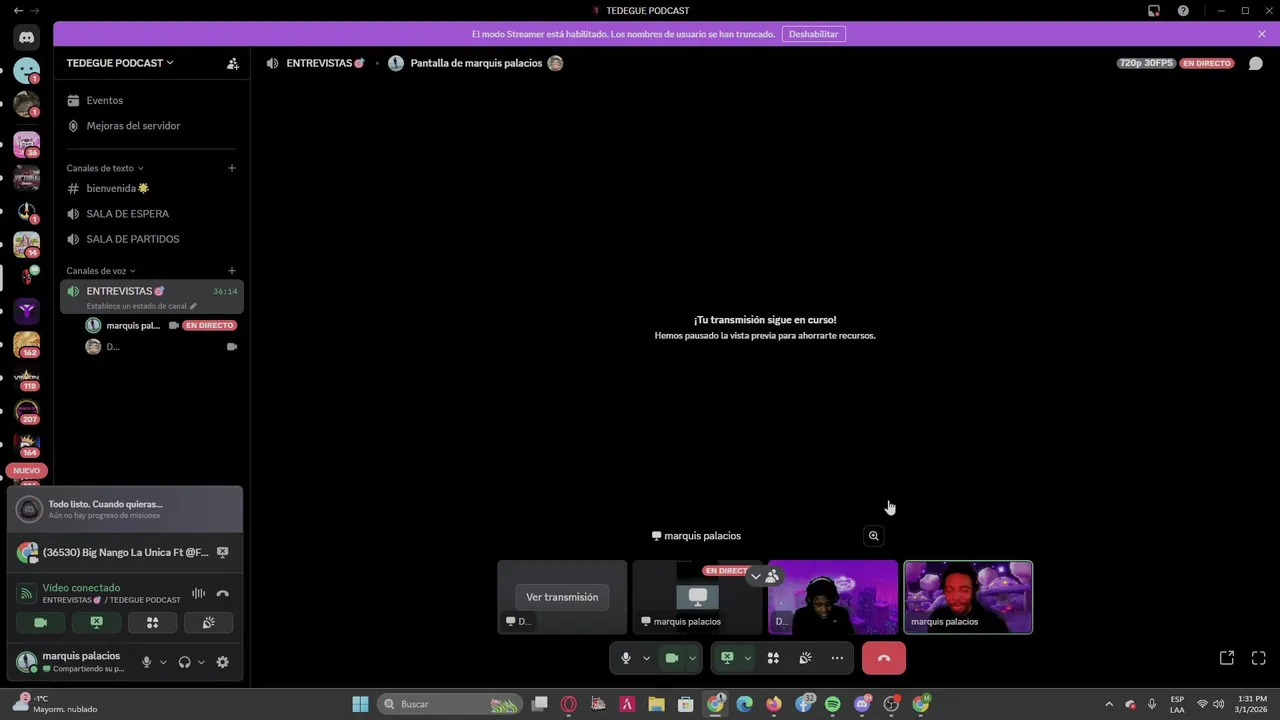The width and height of the screenshot is (1280, 720).
Task: Add a channel to Canales de voz
Action: (232, 271)
